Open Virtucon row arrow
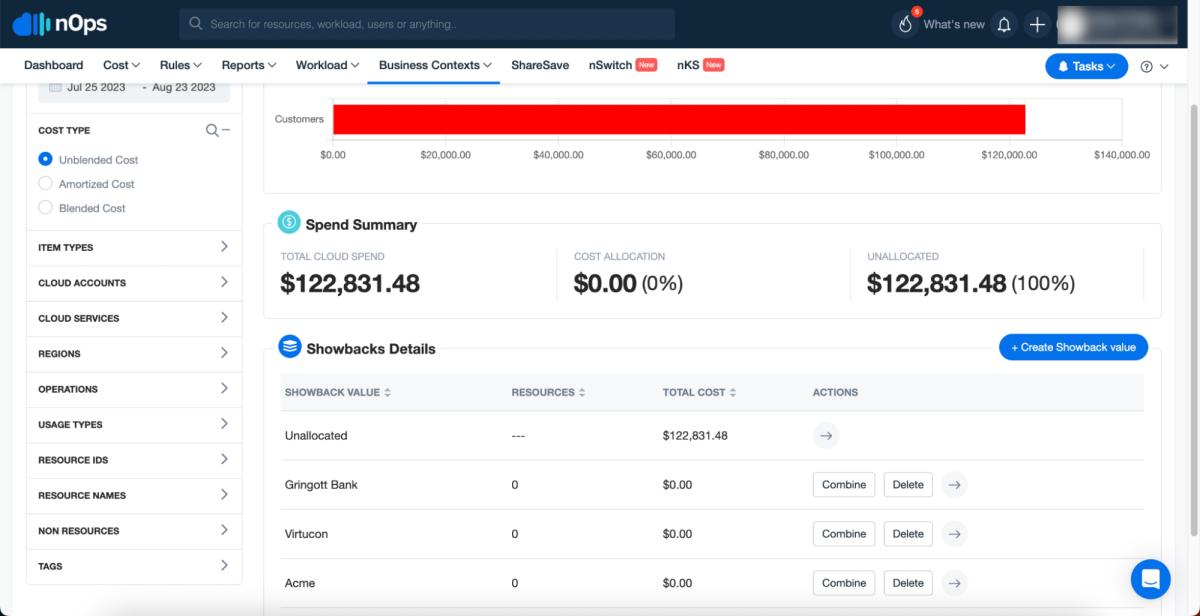This screenshot has height=616, width=1200. point(954,534)
